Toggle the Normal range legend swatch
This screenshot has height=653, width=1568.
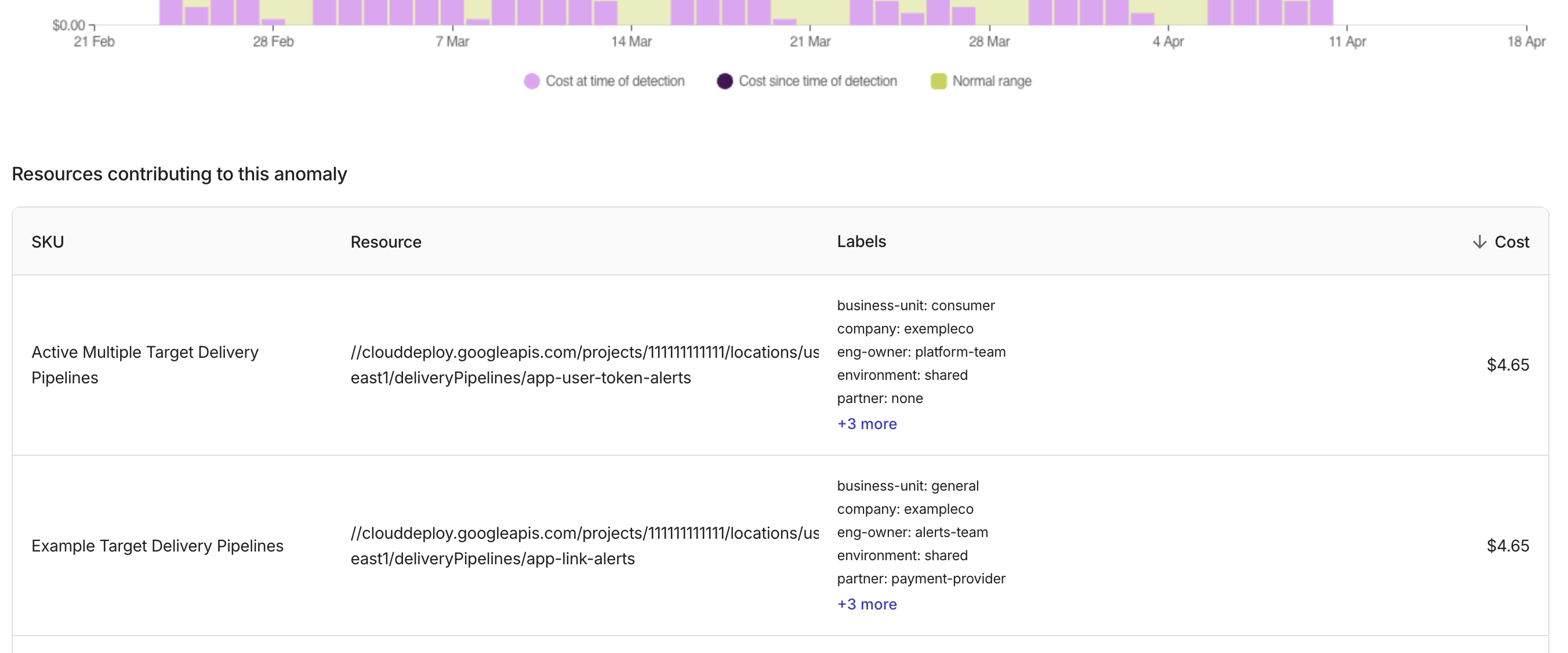(938, 81)
